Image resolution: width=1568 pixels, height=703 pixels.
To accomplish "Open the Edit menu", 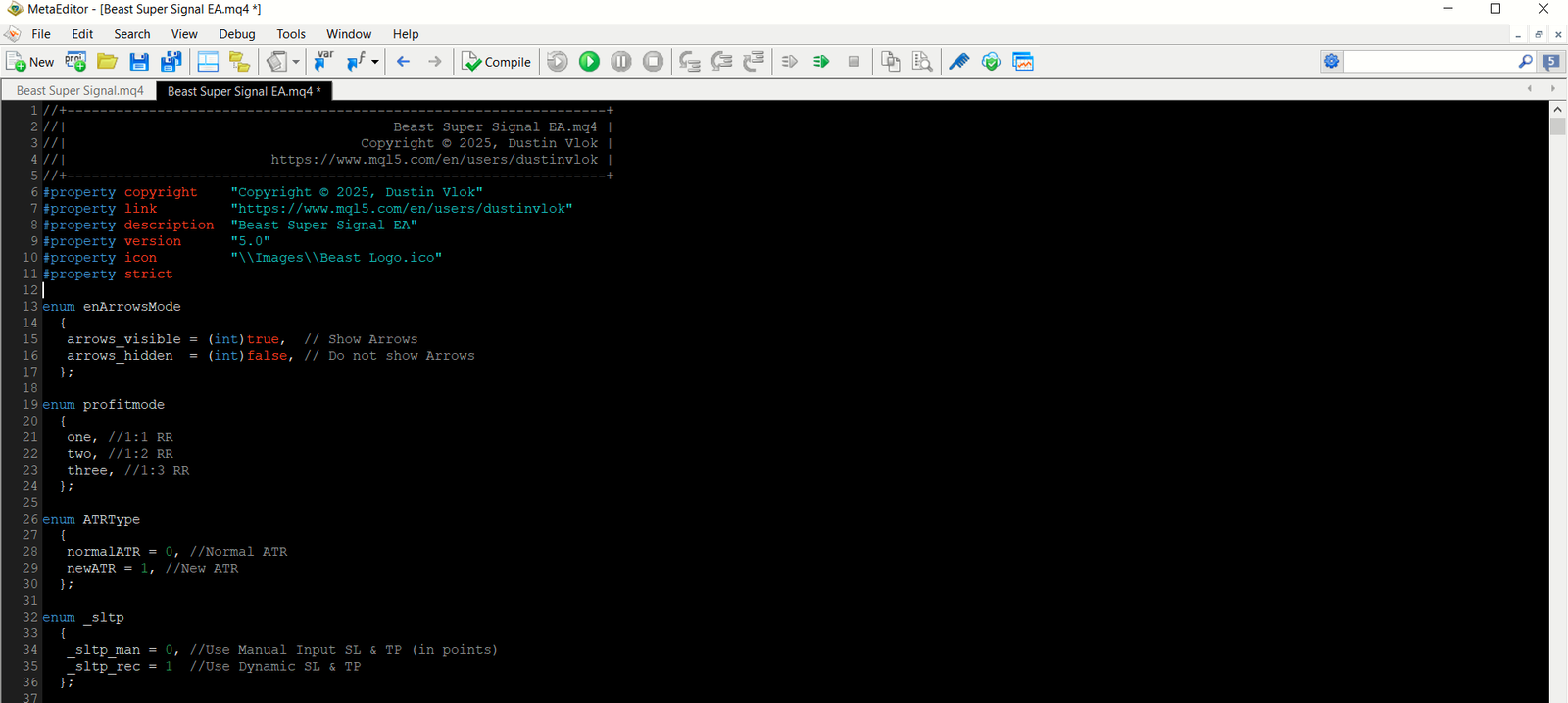I will coord(82,34).
